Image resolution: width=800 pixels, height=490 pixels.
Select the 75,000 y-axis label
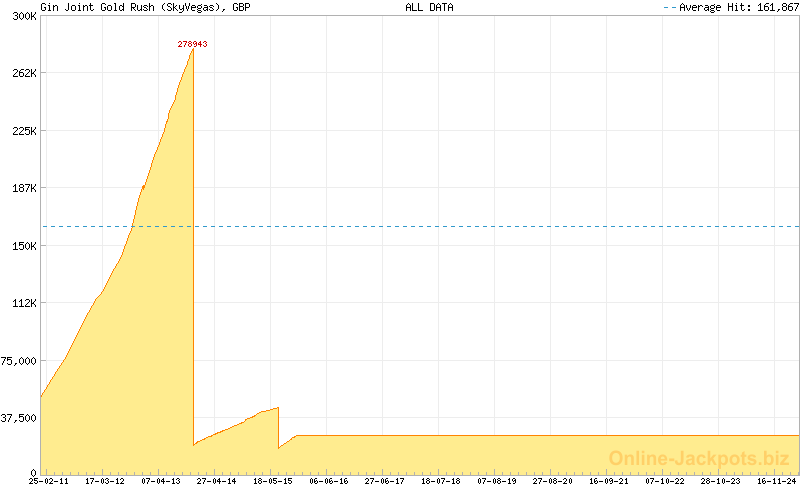point(19,361)
